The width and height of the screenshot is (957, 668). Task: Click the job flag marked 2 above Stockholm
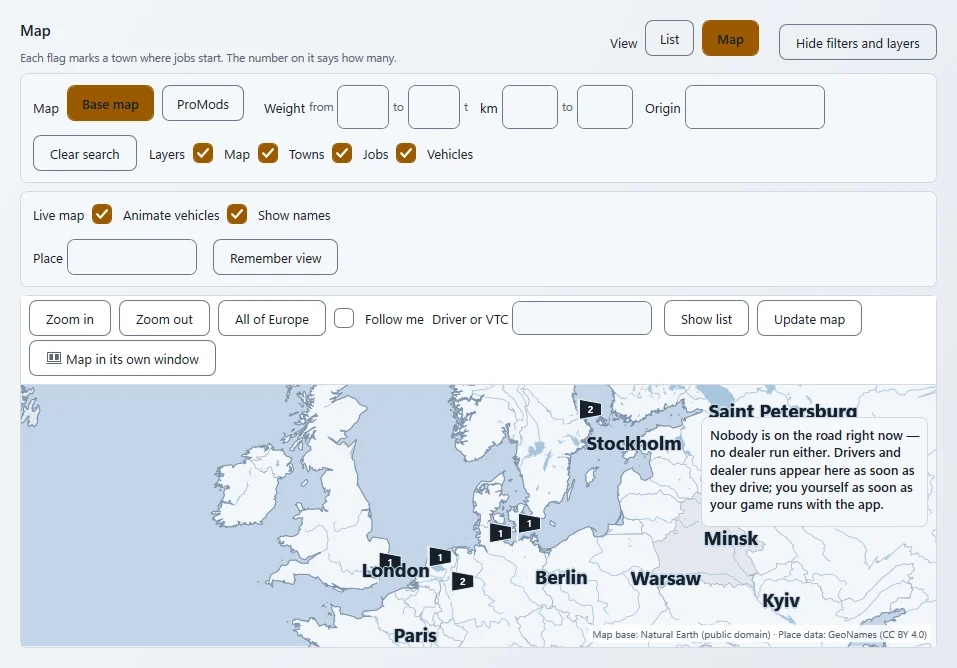[590, 409]
